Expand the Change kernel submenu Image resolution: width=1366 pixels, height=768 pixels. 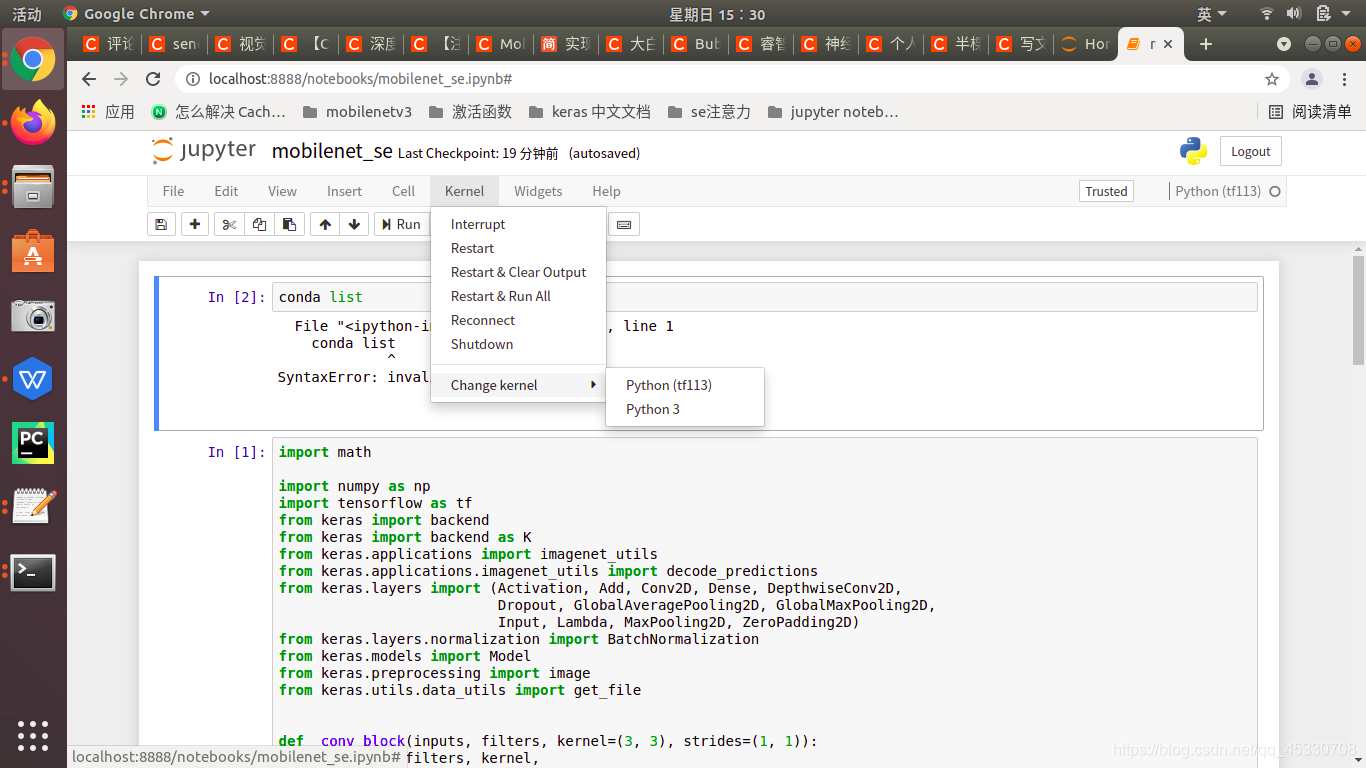(x=518, y=385)
